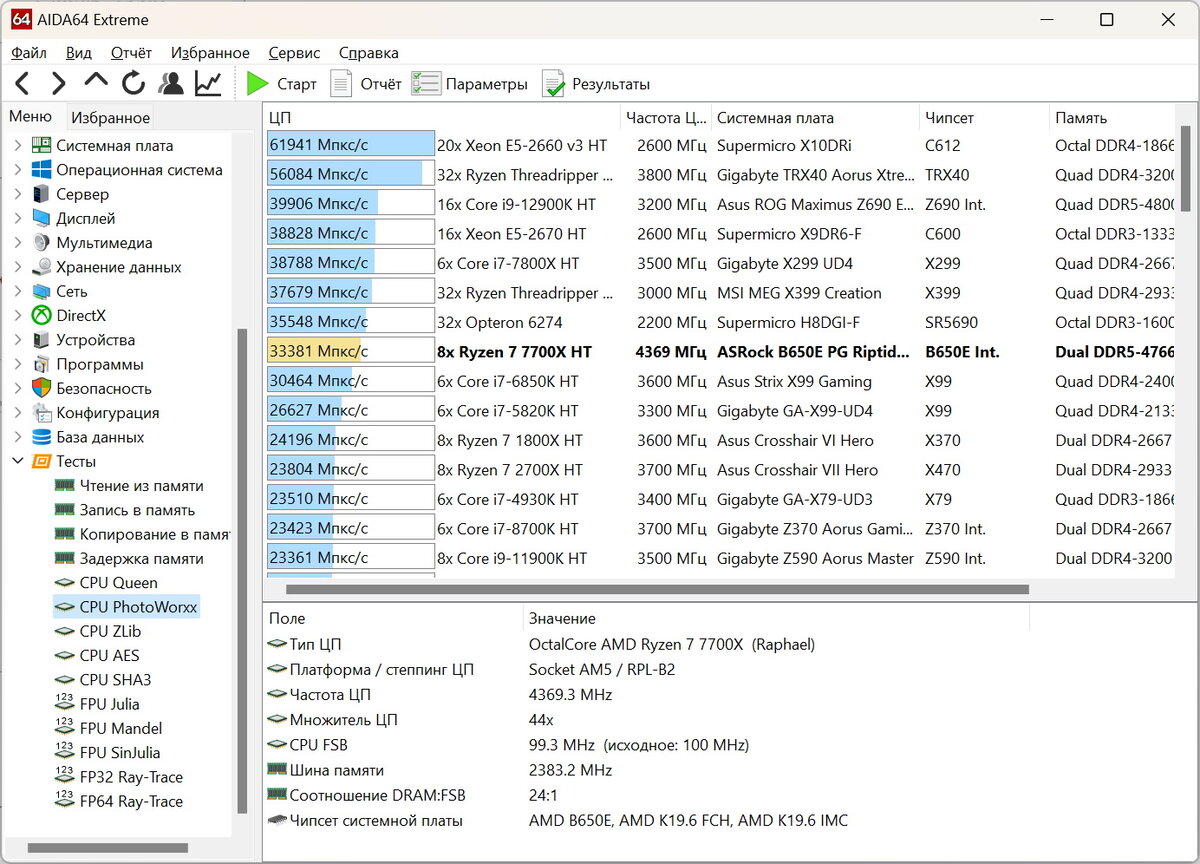Open the Отчёт toolbar button
The height and width of the screenshot is (864, 1200).
click(x=366, y=84)
